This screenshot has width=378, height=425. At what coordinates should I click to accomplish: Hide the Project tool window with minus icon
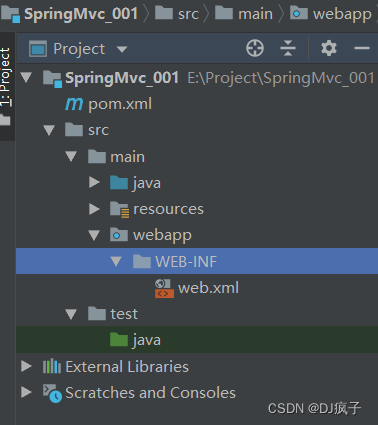tap(362, 49)
